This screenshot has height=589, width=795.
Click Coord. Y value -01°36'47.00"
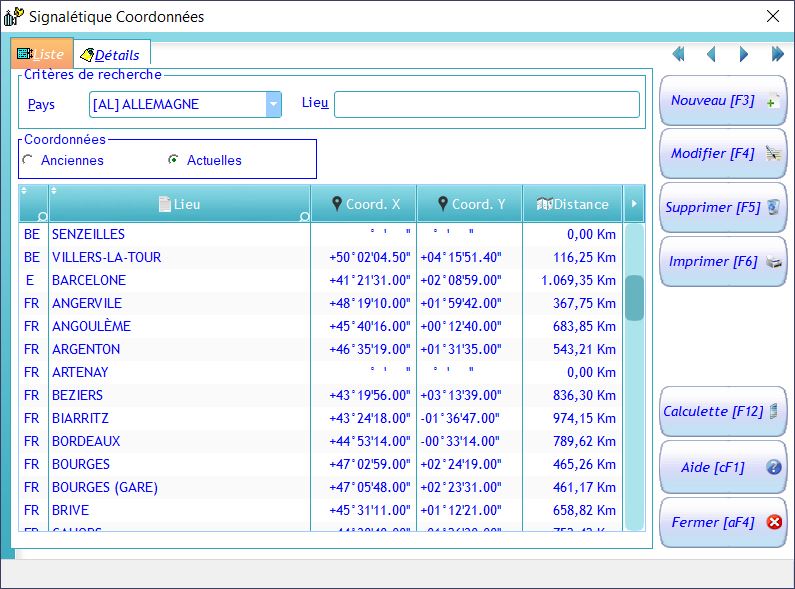[460, 418]
